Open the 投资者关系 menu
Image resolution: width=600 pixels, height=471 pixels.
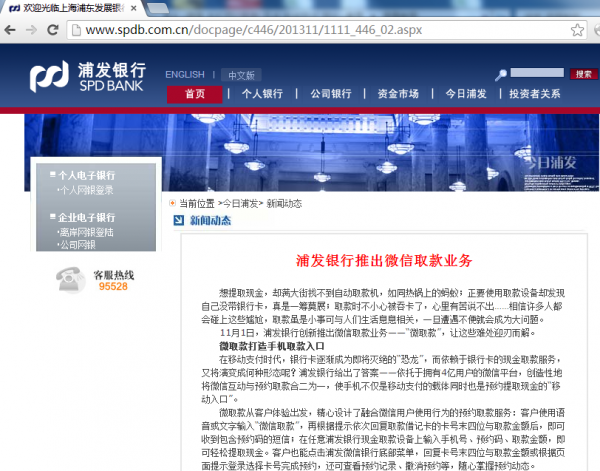click(x=535, y=94)
